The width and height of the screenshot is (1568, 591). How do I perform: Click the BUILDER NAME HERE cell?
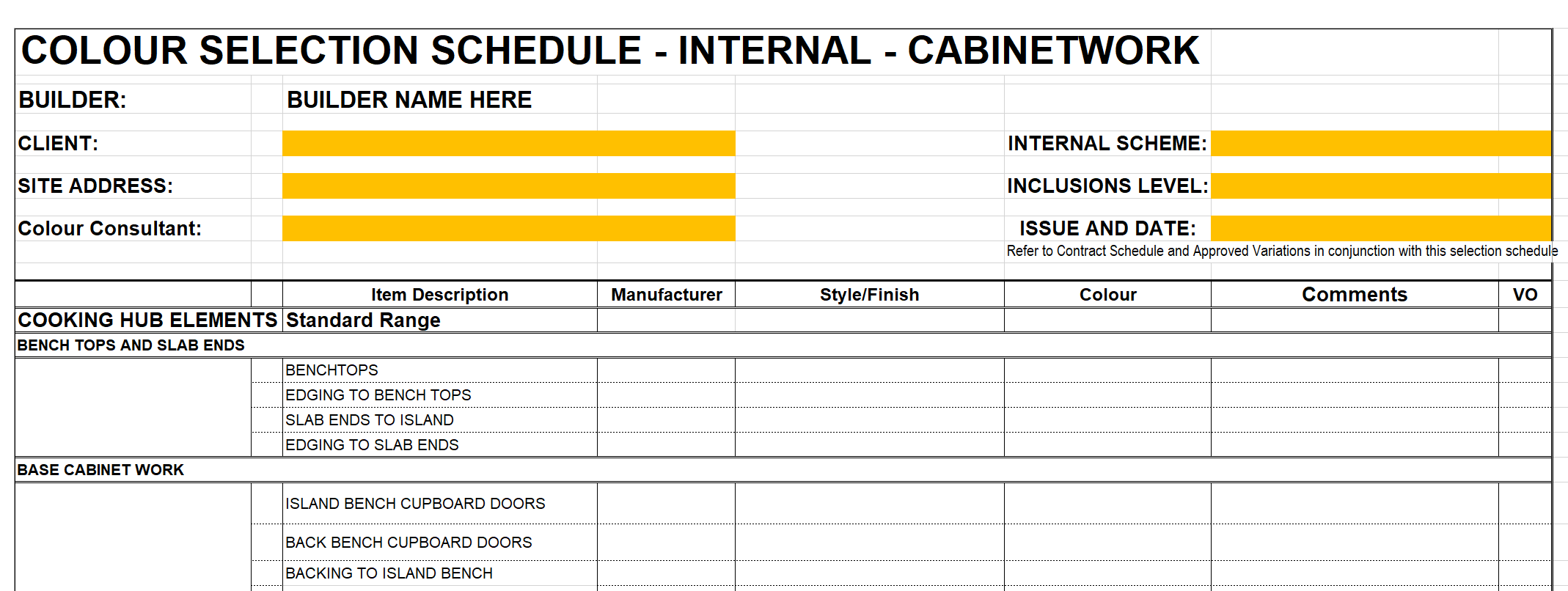click(409, 100)
